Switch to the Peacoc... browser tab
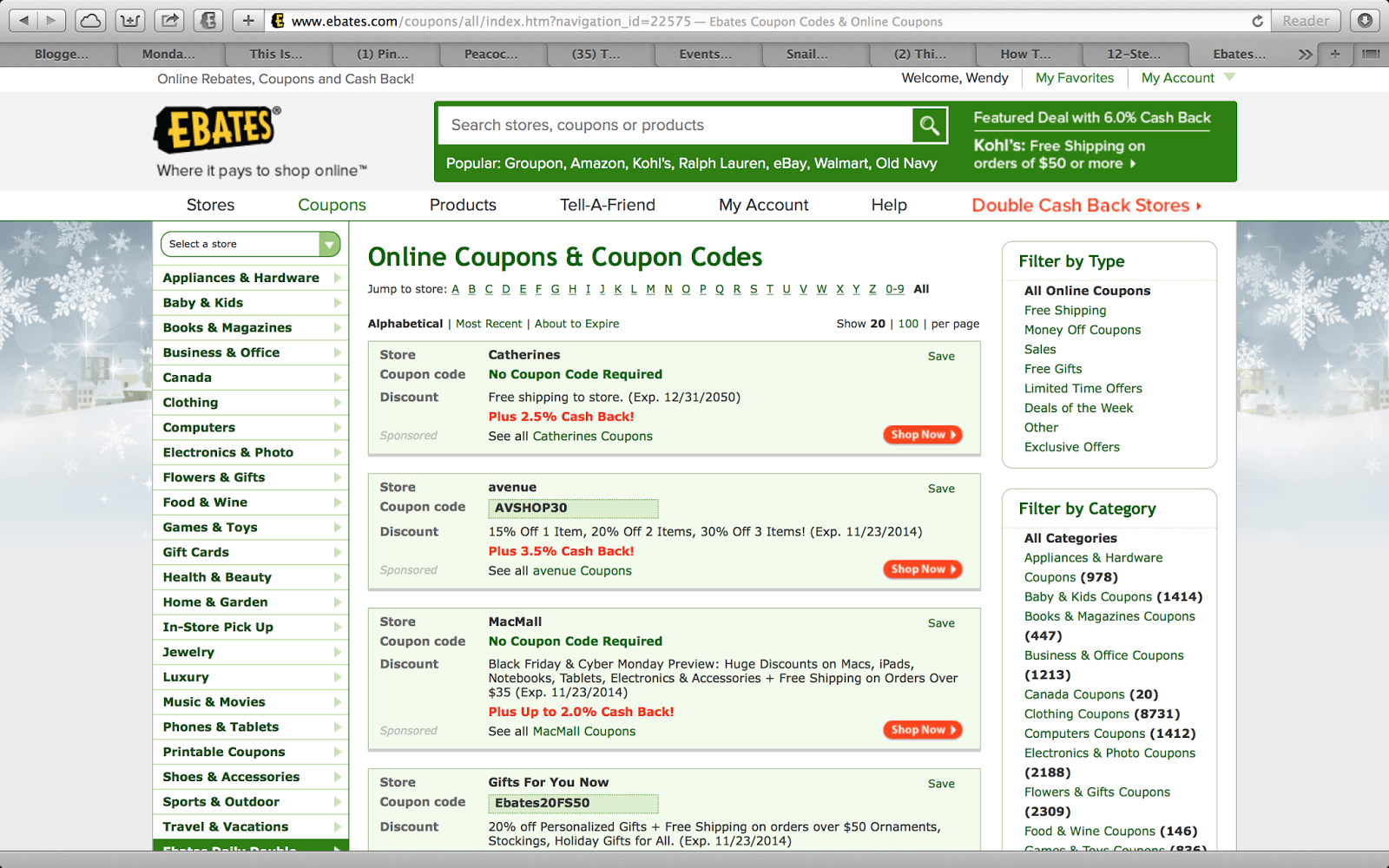The height and width of the screenshot is (868, 1389). (490, 54)
